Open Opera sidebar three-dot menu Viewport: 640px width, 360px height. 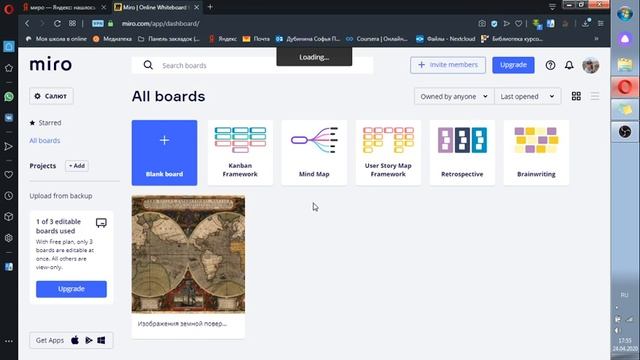tap(9, 341)
